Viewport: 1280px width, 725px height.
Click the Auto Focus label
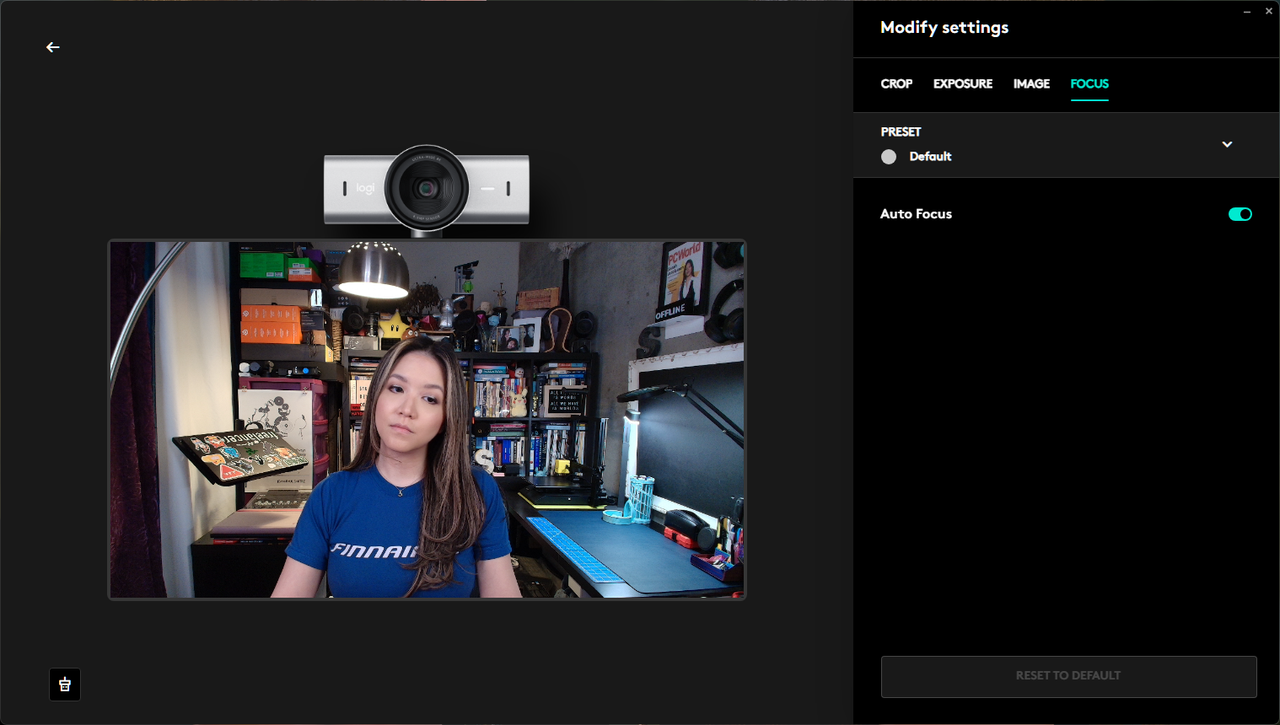tap(916, 214)
